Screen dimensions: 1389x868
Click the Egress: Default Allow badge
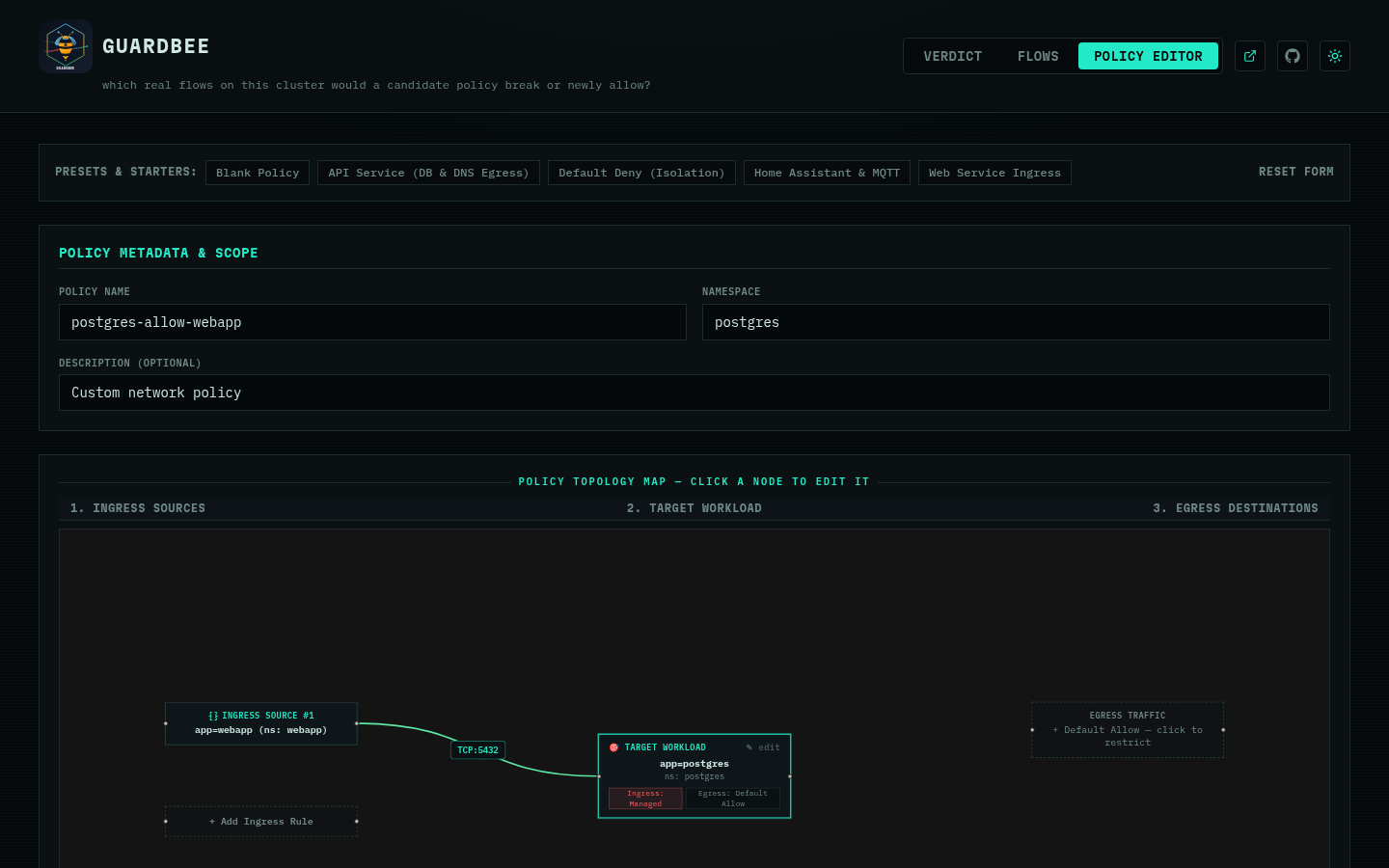tap(733, 799)
